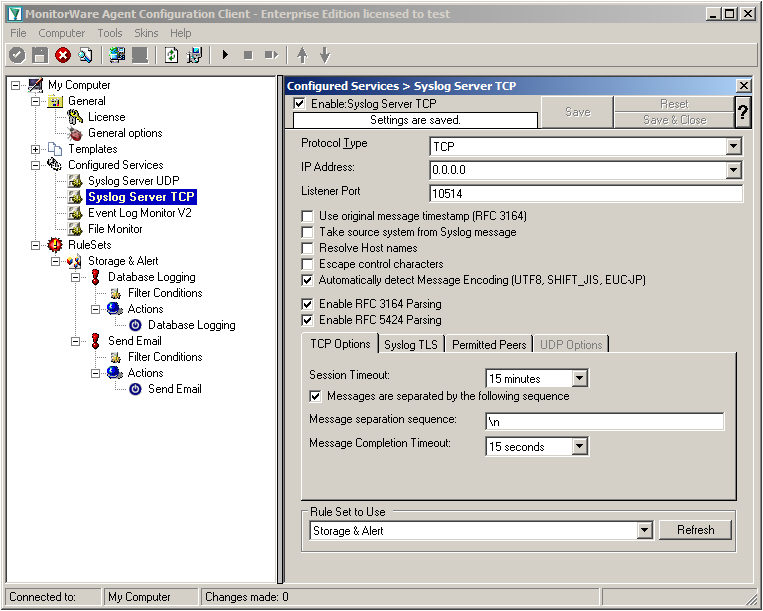Restart the service with the stop-play icon

pos(271,55)
